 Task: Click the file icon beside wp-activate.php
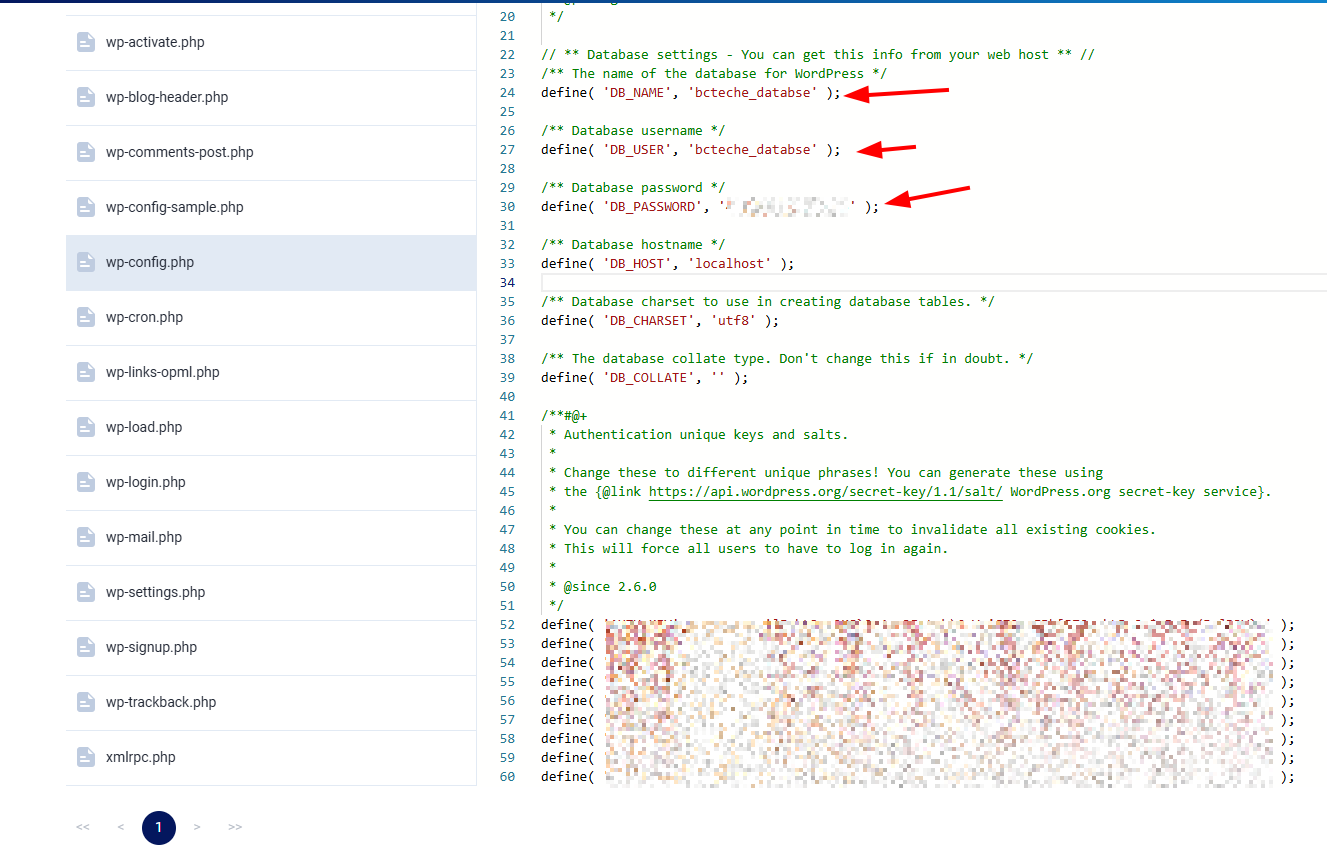[86, 42]
